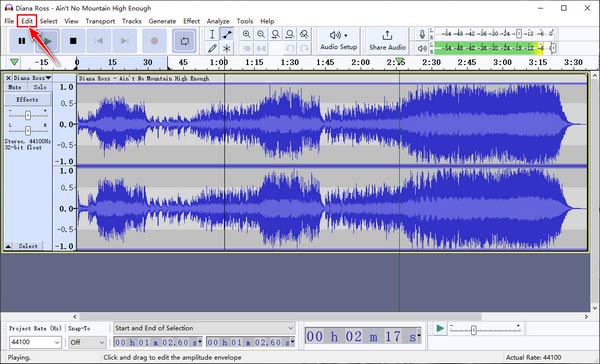600x364 pixels.
Task: Open the Analyze menu
Action: pyautogui.click(x=218, y=21)
